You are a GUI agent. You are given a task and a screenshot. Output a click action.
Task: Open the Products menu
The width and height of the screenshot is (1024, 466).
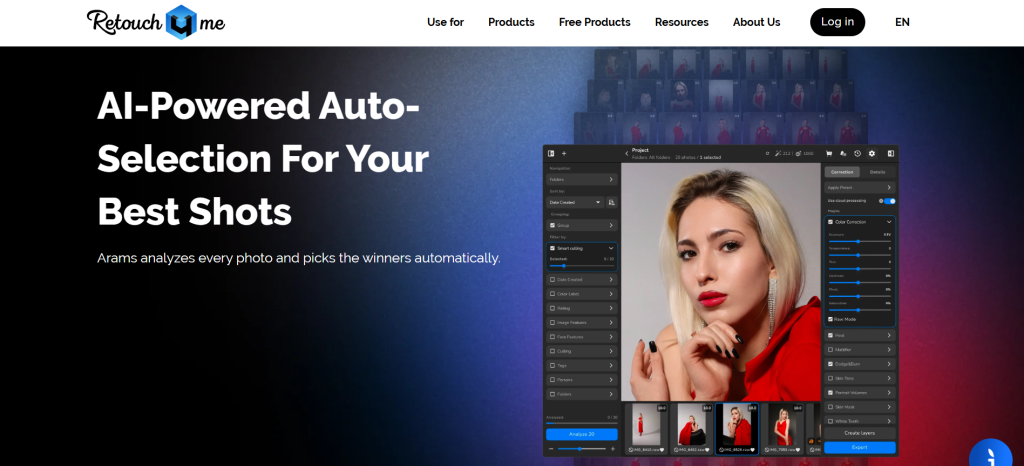pyautogui.click(x=511, y=22)
